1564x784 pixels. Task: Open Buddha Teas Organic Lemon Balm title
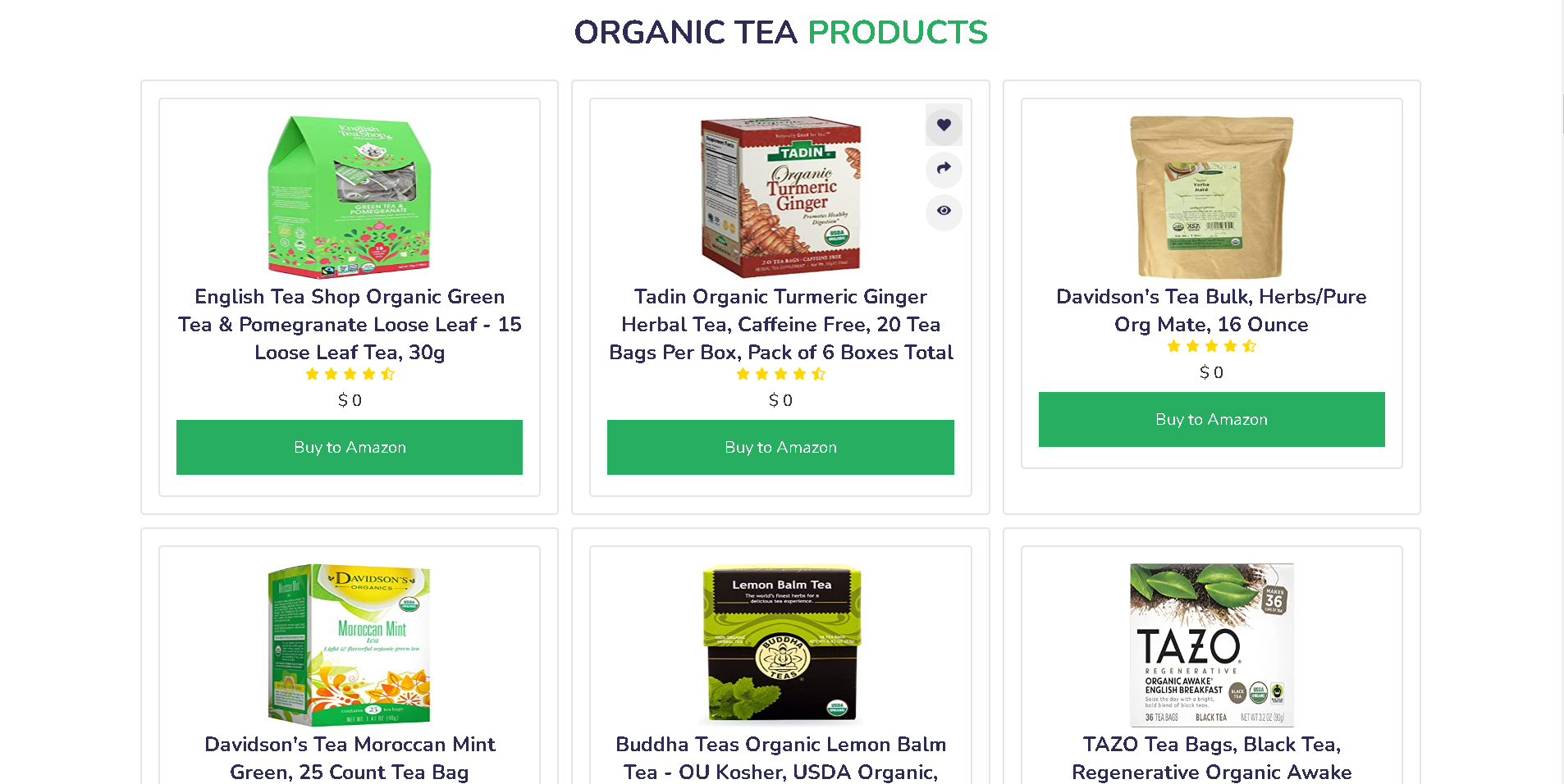tap(780, 758)
